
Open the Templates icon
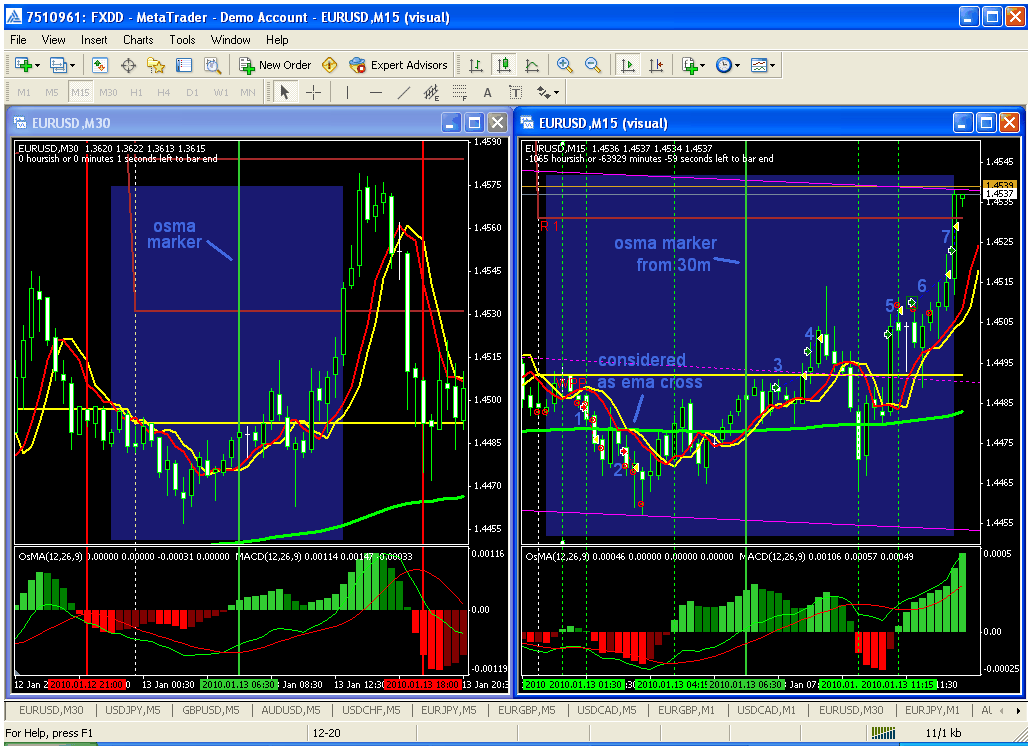(759, 65)
